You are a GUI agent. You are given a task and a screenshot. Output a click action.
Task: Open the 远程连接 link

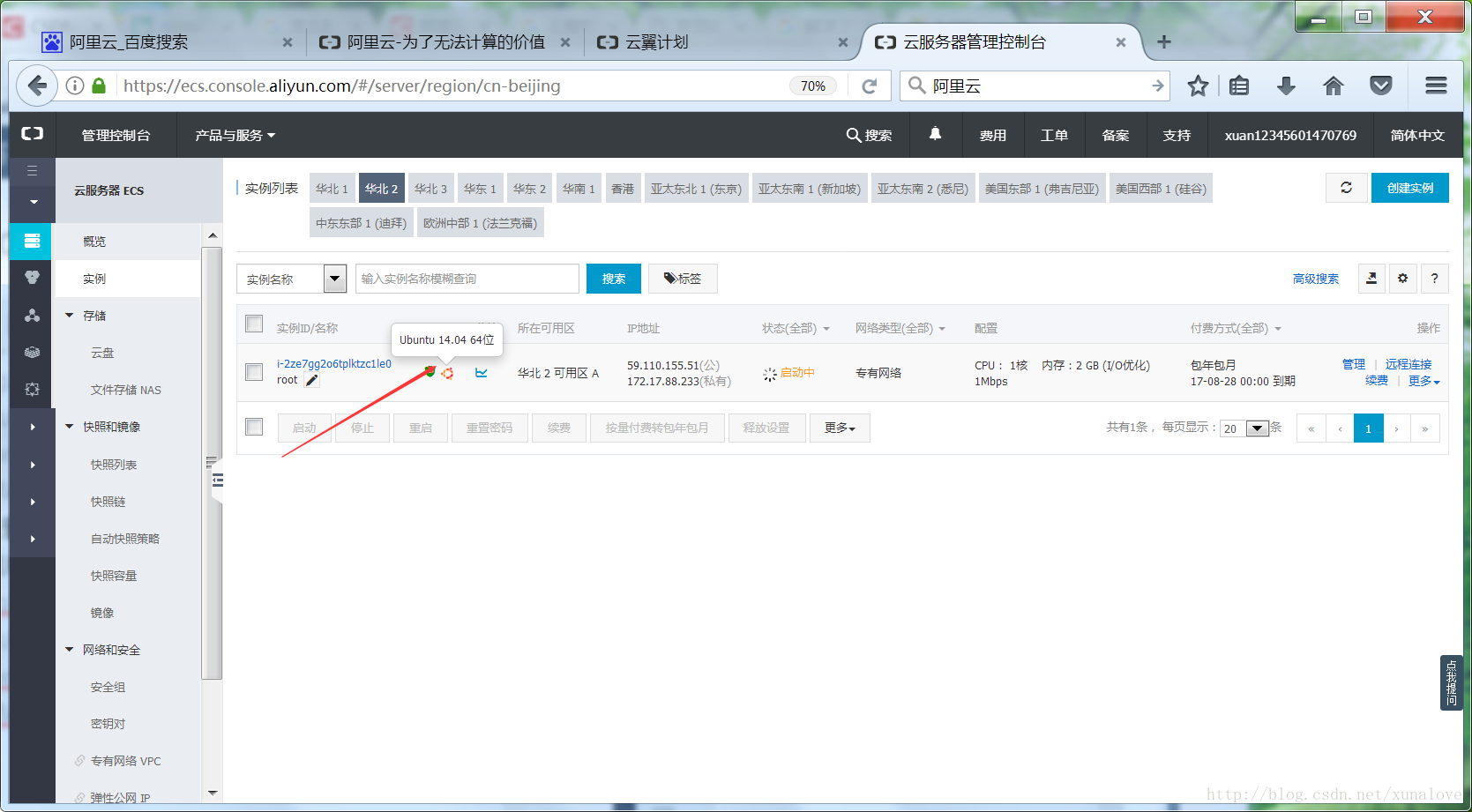(1408, 364)
